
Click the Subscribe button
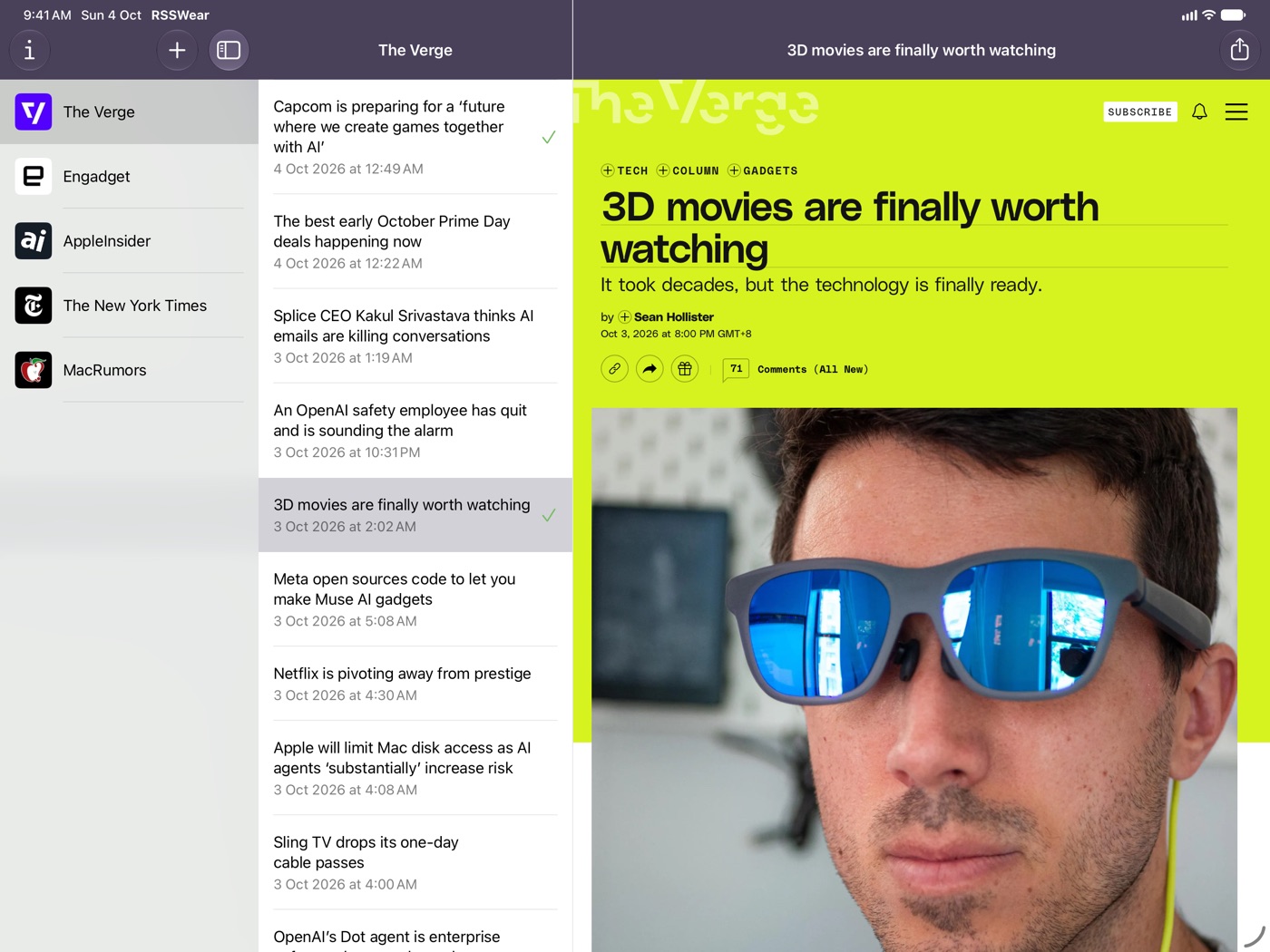(1140, 112)
